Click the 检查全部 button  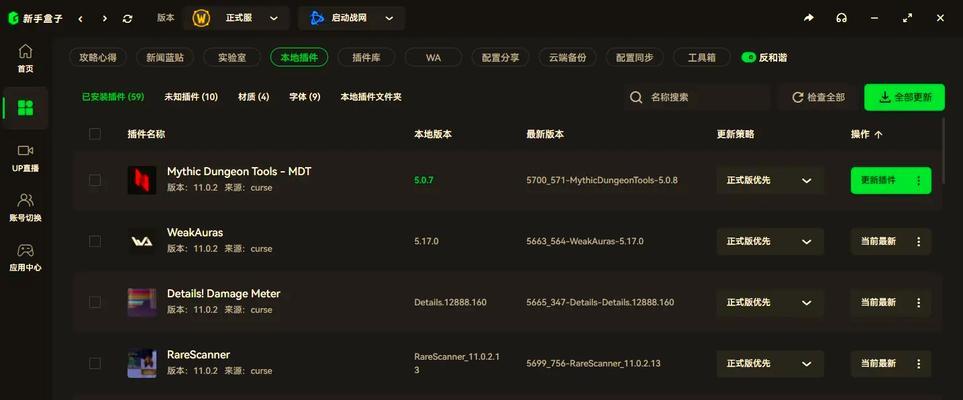coord(818,97)
